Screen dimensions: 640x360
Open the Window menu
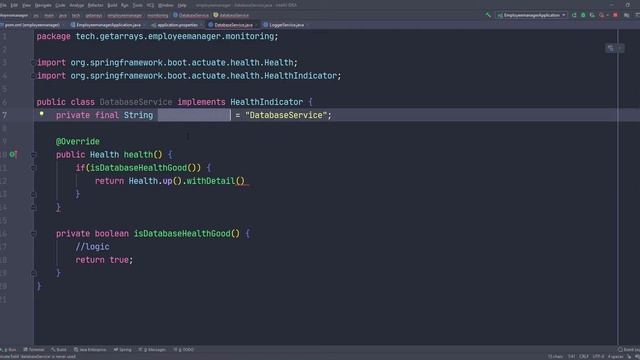pyautogui.click(x=165, y=5)
